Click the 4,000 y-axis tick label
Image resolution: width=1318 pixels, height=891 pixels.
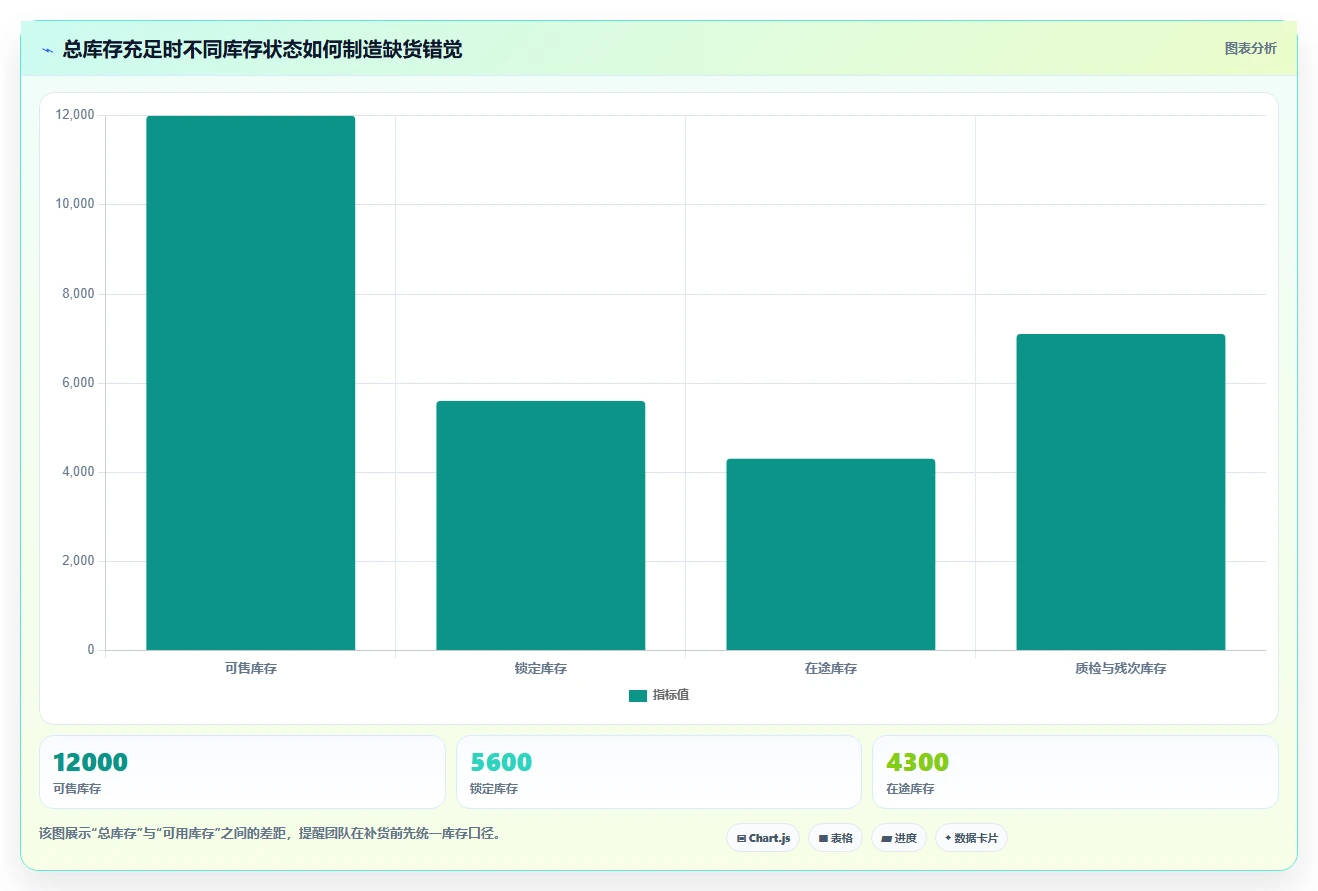click(79, 472)
